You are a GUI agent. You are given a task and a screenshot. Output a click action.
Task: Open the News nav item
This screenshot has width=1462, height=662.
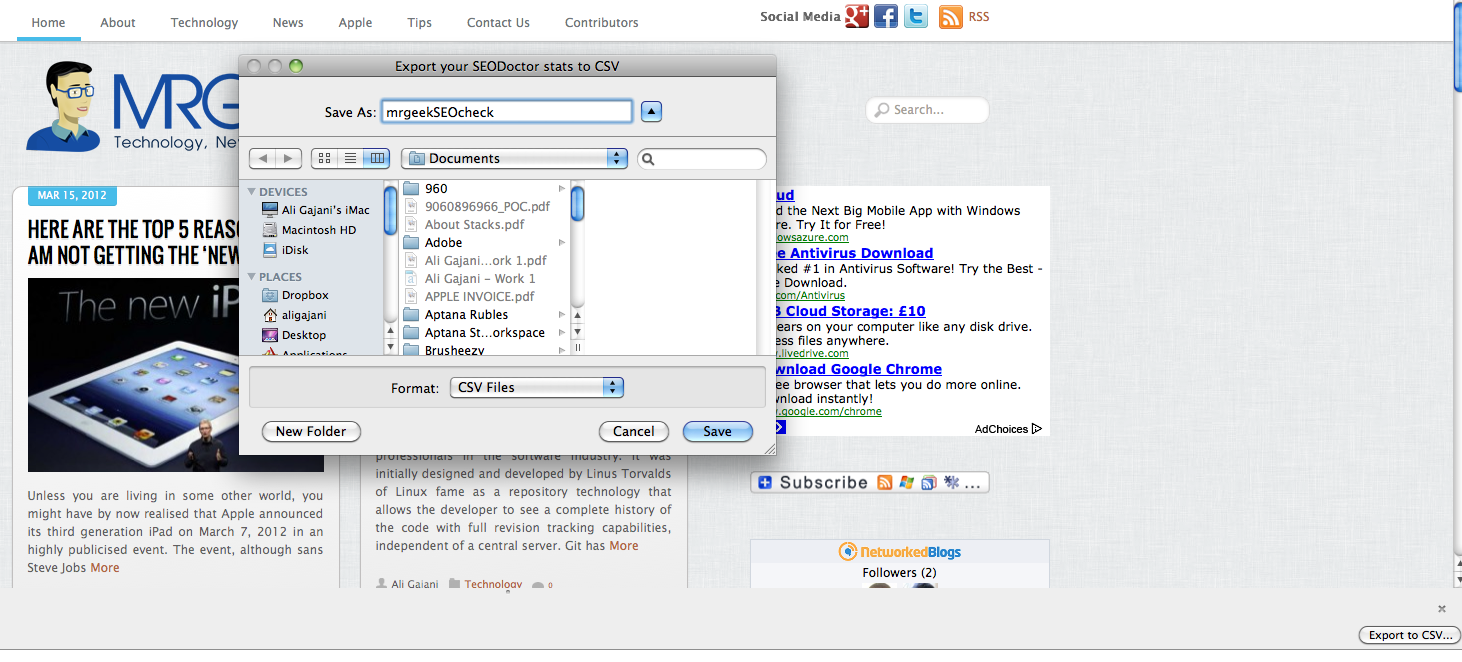[x=288, y=22]
